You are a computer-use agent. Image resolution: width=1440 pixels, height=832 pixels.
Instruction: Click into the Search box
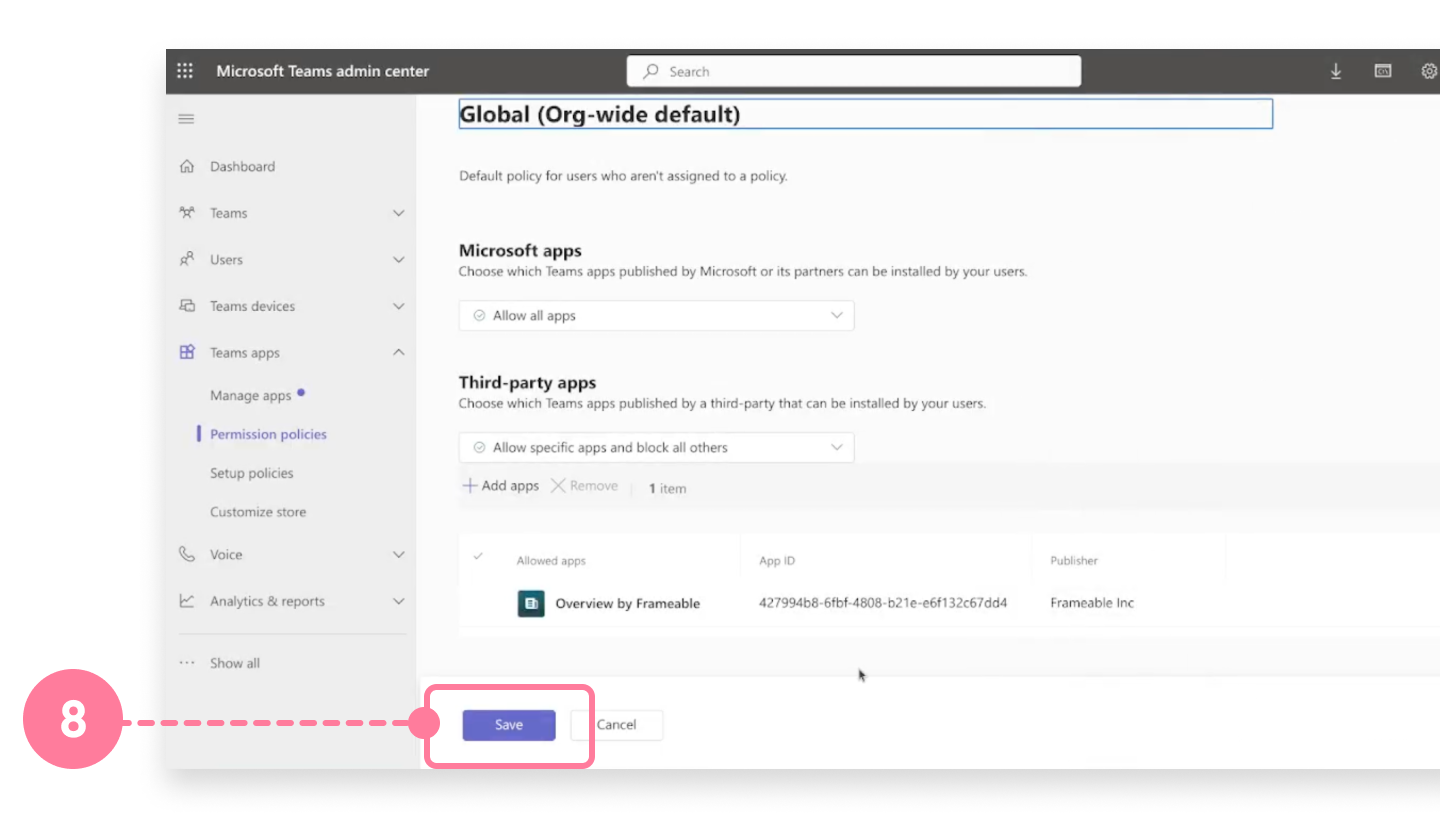(x=854, y=71)
